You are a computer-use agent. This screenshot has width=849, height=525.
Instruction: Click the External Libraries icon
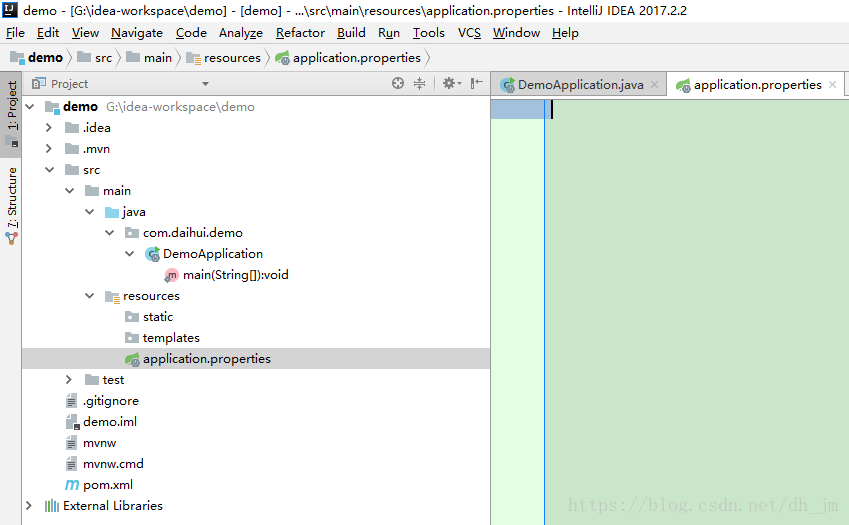click(51, 506)
